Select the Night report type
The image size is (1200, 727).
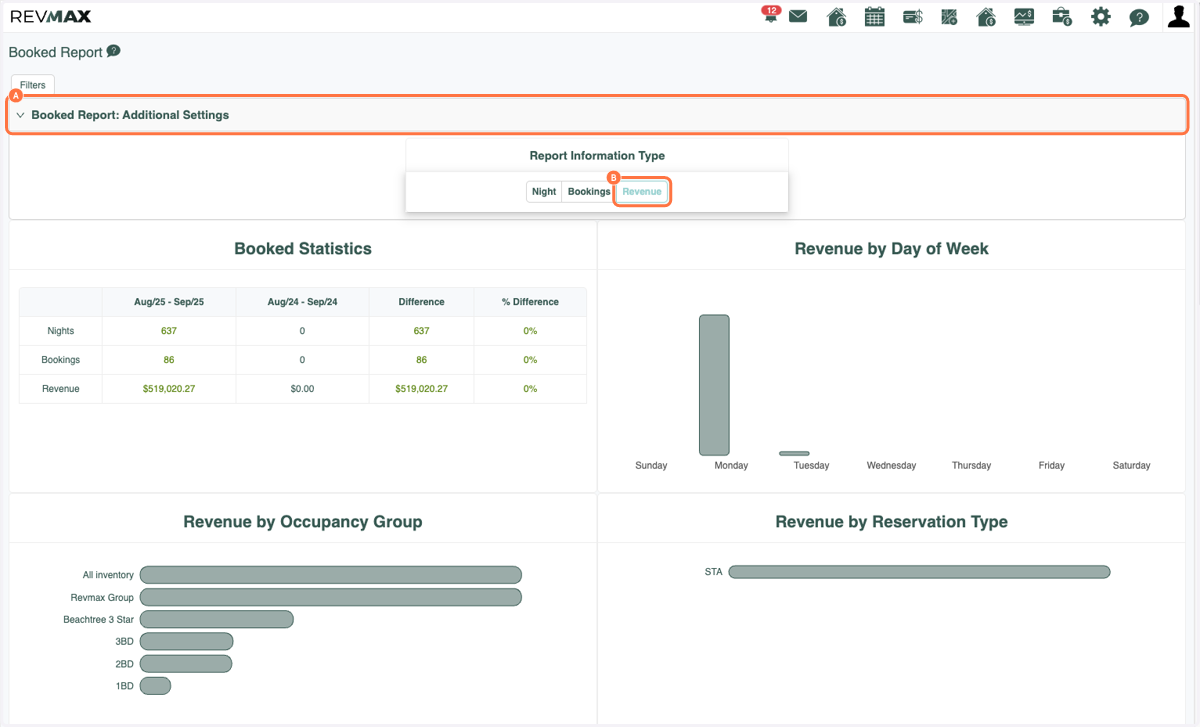click(544, 191)
